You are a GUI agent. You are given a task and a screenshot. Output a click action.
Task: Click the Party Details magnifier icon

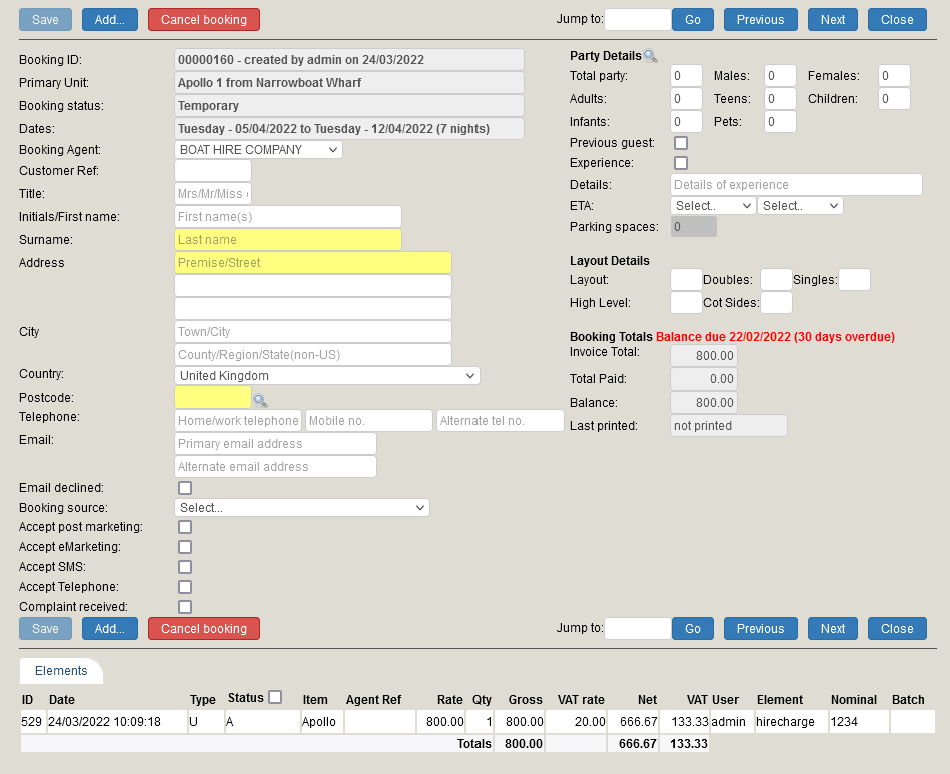point(650,56)
